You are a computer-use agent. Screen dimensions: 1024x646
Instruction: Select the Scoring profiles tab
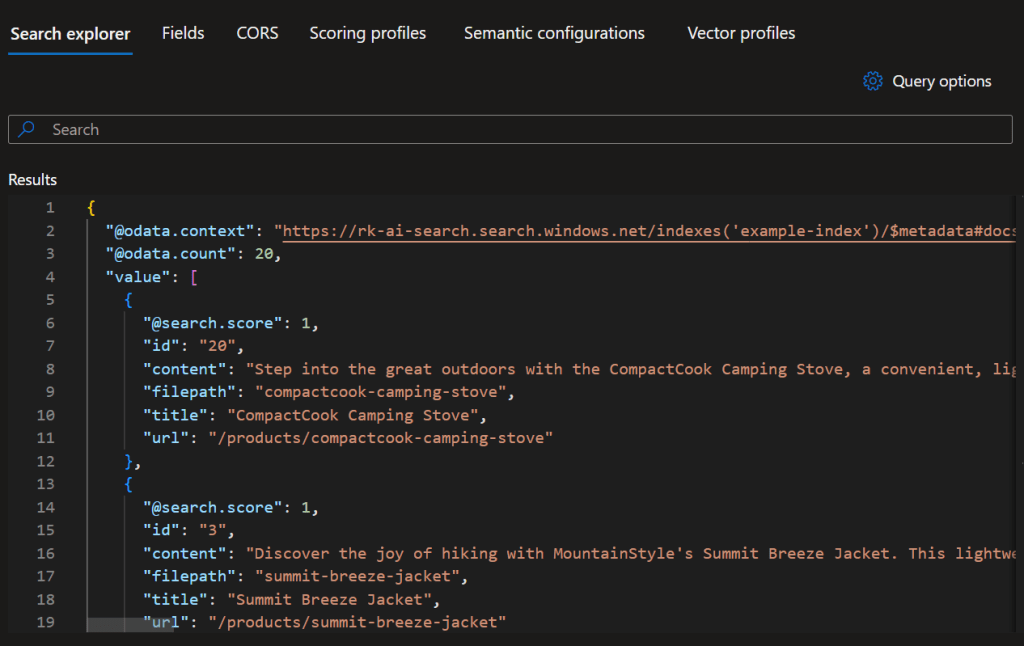[367, 33]
